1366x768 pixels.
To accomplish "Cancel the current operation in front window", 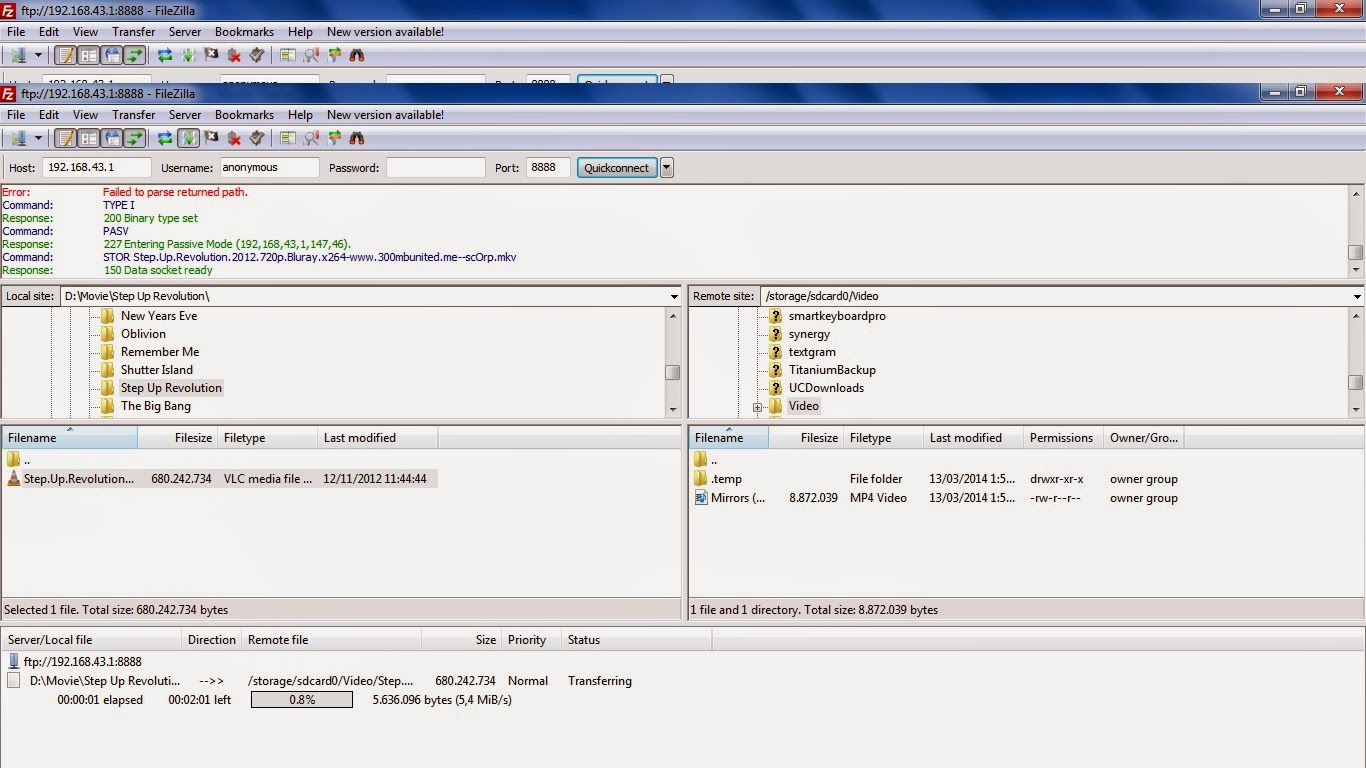I will [211, 138].
